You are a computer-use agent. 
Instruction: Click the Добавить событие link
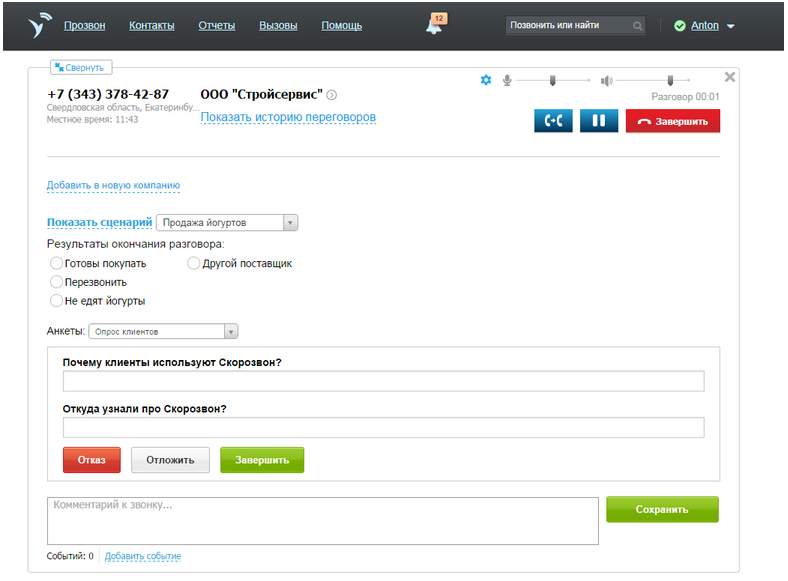[143, 556]
